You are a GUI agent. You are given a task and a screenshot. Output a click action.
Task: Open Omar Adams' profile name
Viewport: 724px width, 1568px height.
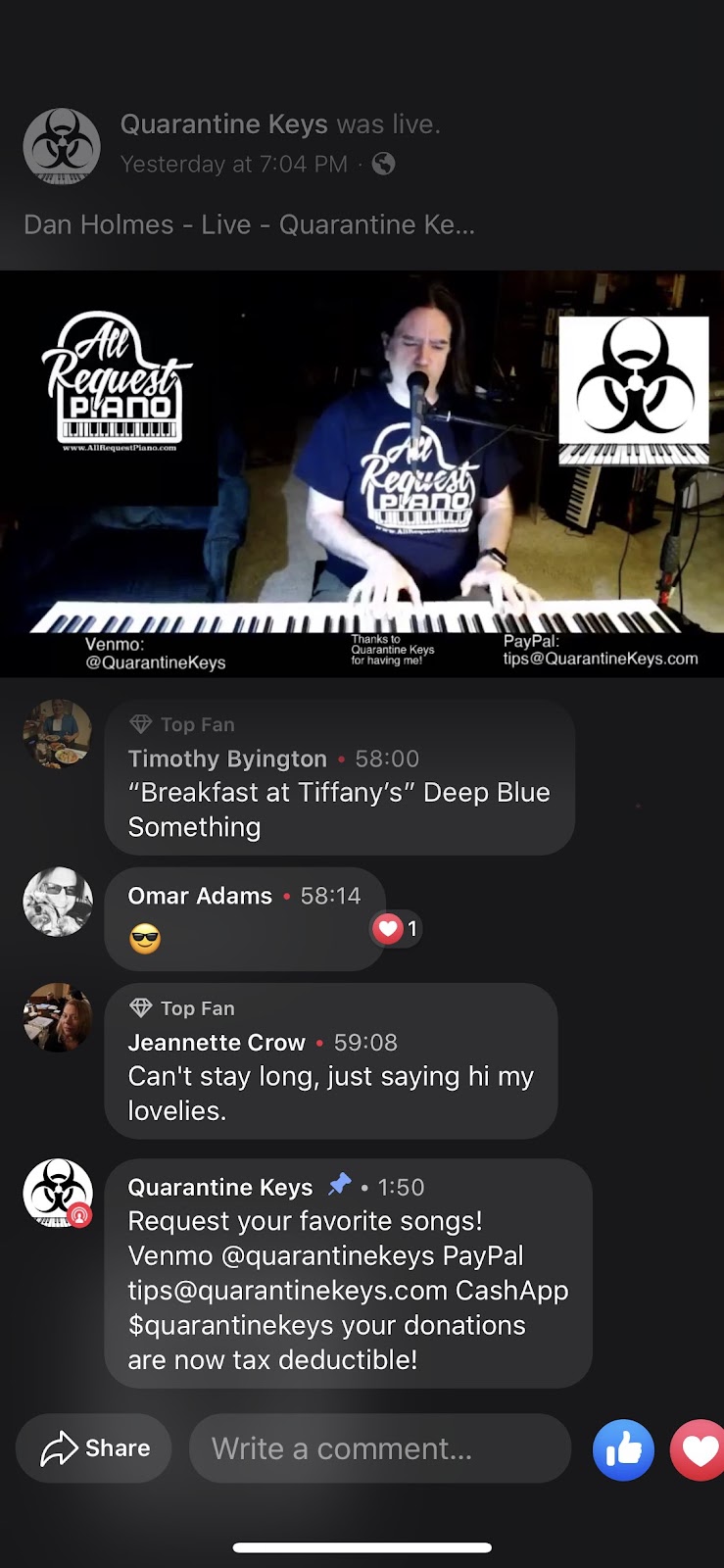[200, 896]
